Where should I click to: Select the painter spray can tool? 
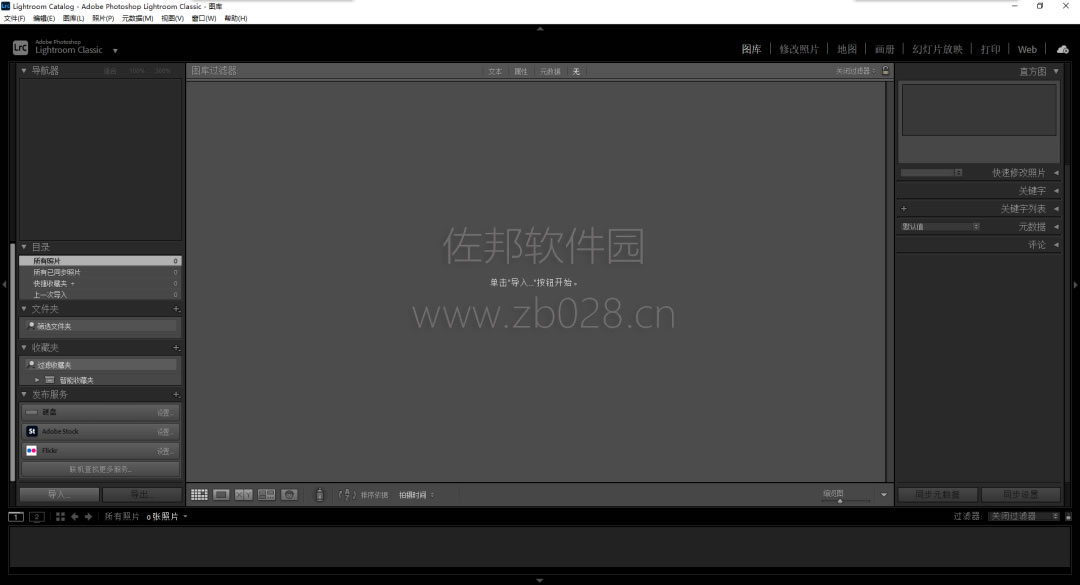(x=319, y=495)
